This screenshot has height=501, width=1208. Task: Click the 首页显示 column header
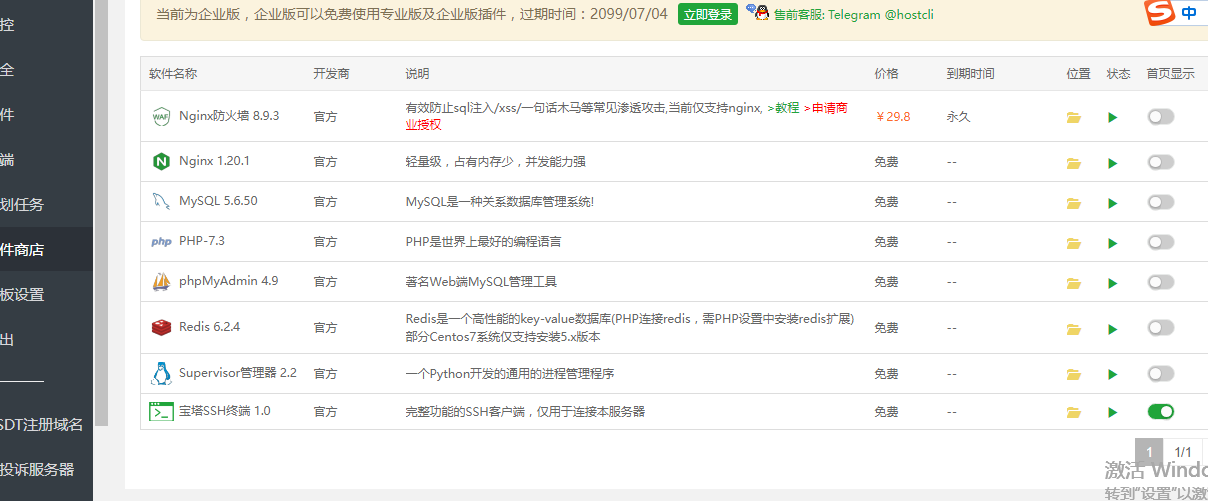click(1171, 74)
